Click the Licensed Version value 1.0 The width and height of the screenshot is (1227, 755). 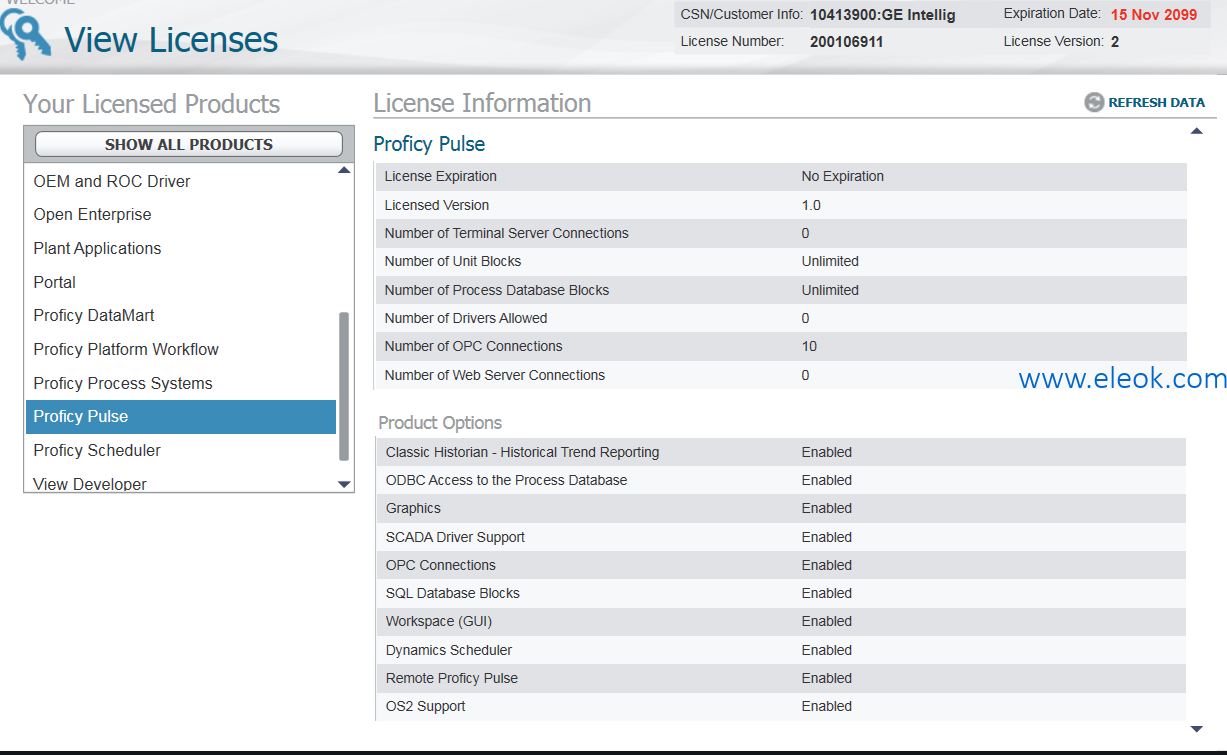tap(811, 205)
